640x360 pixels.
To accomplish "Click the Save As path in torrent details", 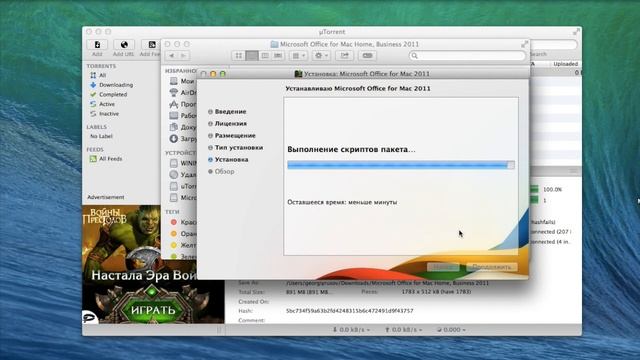I will (387, 283).
